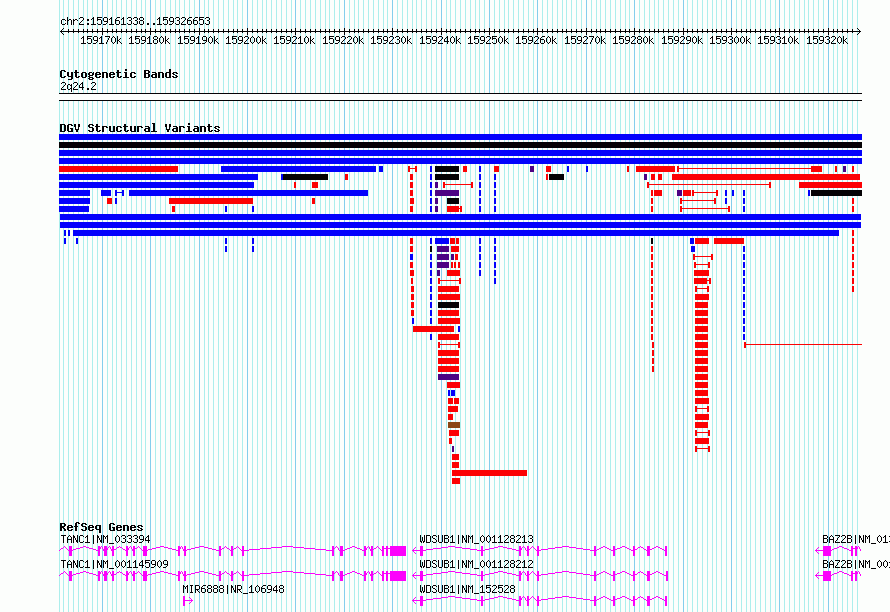Image resolution: width=890 pixels, height=612 pixels.
Task: Select the TANC1 NM_033394 gene model glyph
Action: 233,551
